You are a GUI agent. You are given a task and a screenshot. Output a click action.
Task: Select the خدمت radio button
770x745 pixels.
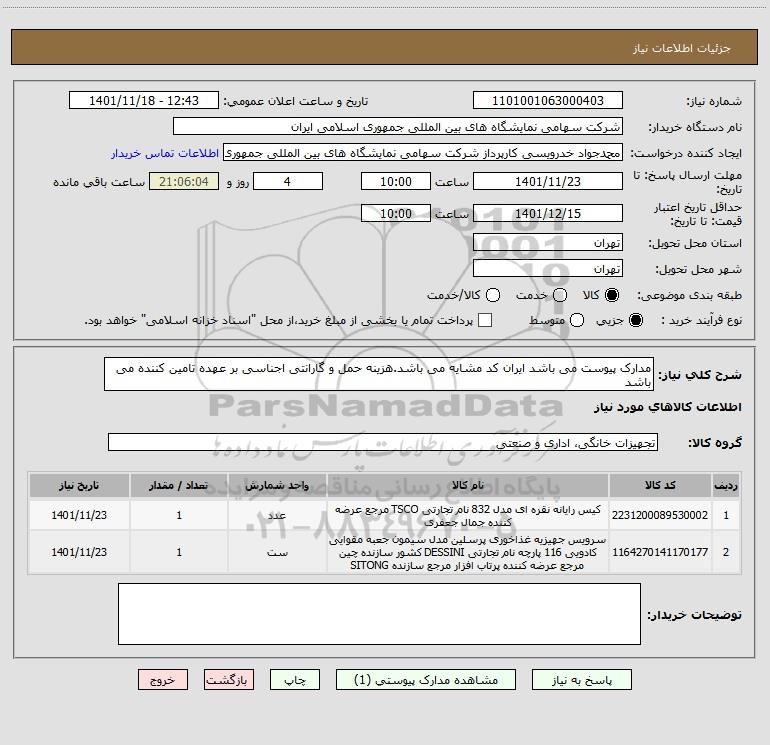(x=560, y=295)
